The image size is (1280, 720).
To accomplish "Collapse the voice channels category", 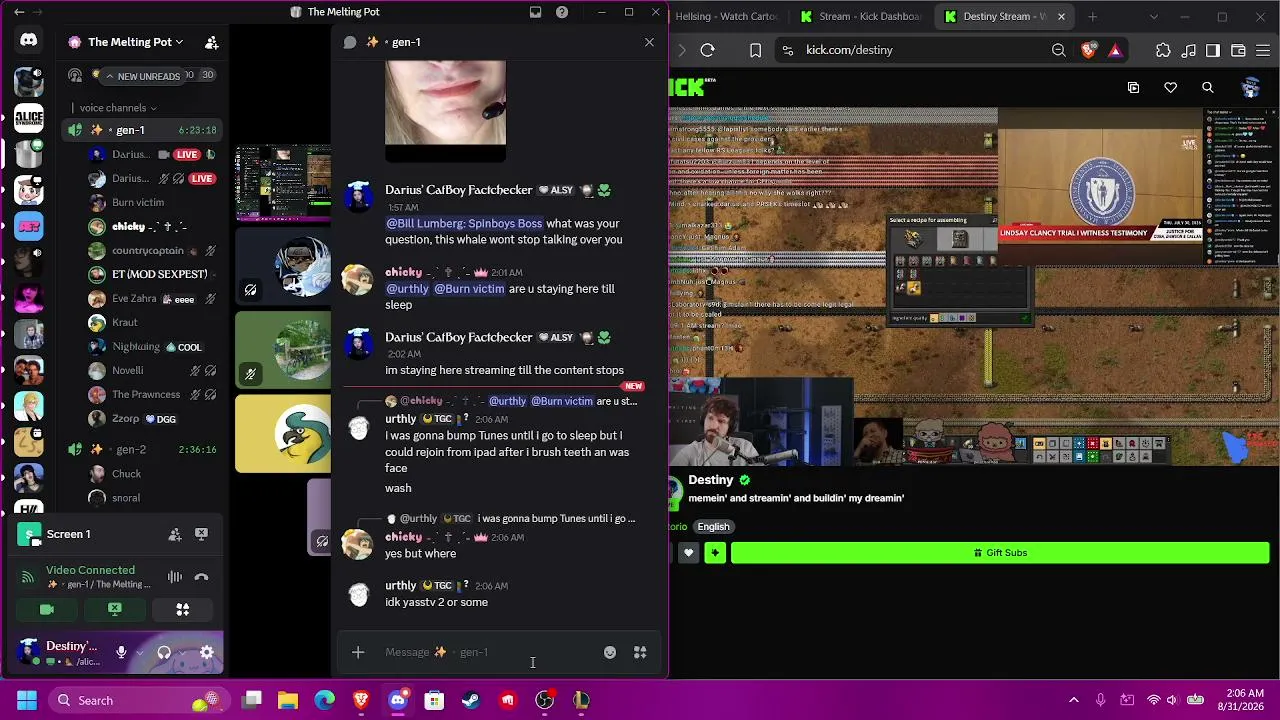I will tap(118, 108).
